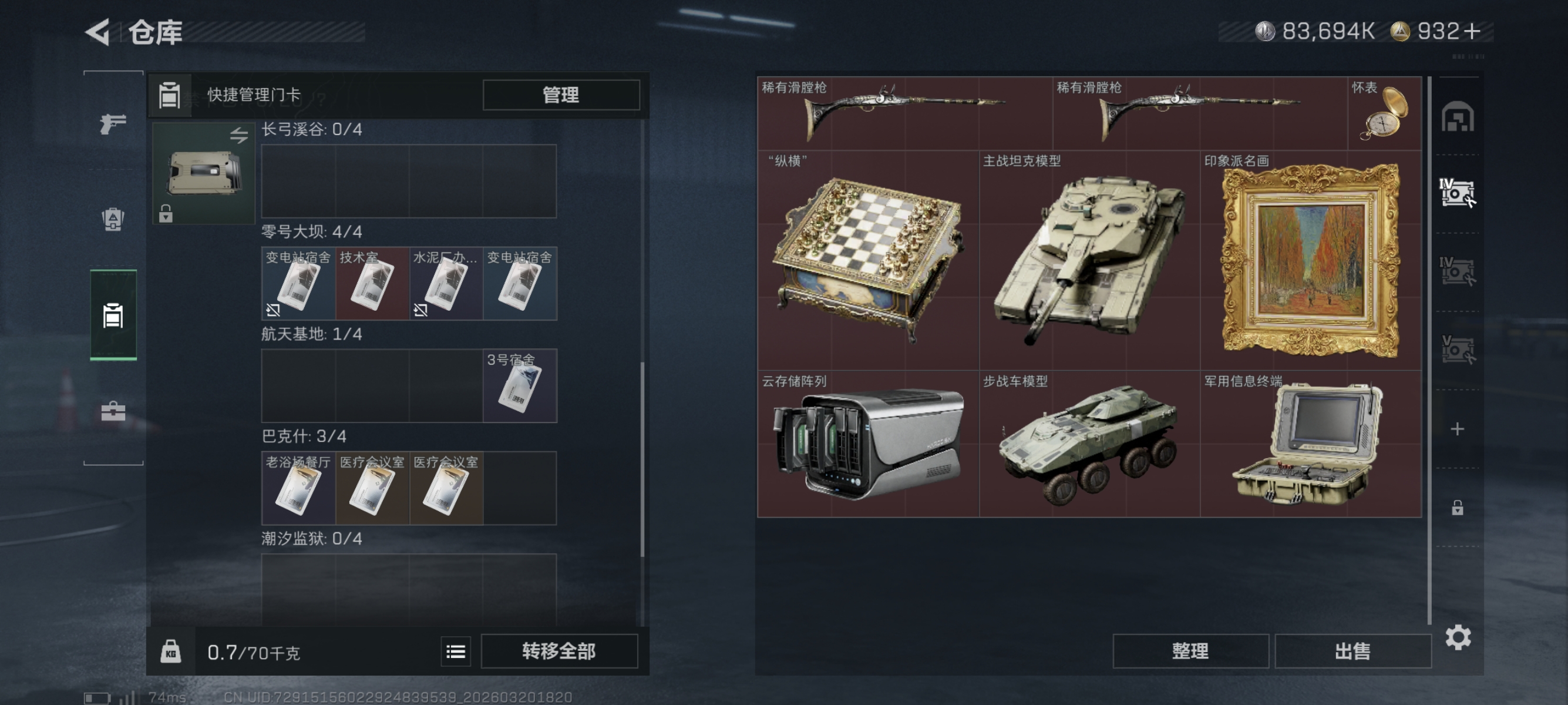The image size is (1568, 705).
Task: Select the V safe box icon
Action: [x=1457, y=350]
